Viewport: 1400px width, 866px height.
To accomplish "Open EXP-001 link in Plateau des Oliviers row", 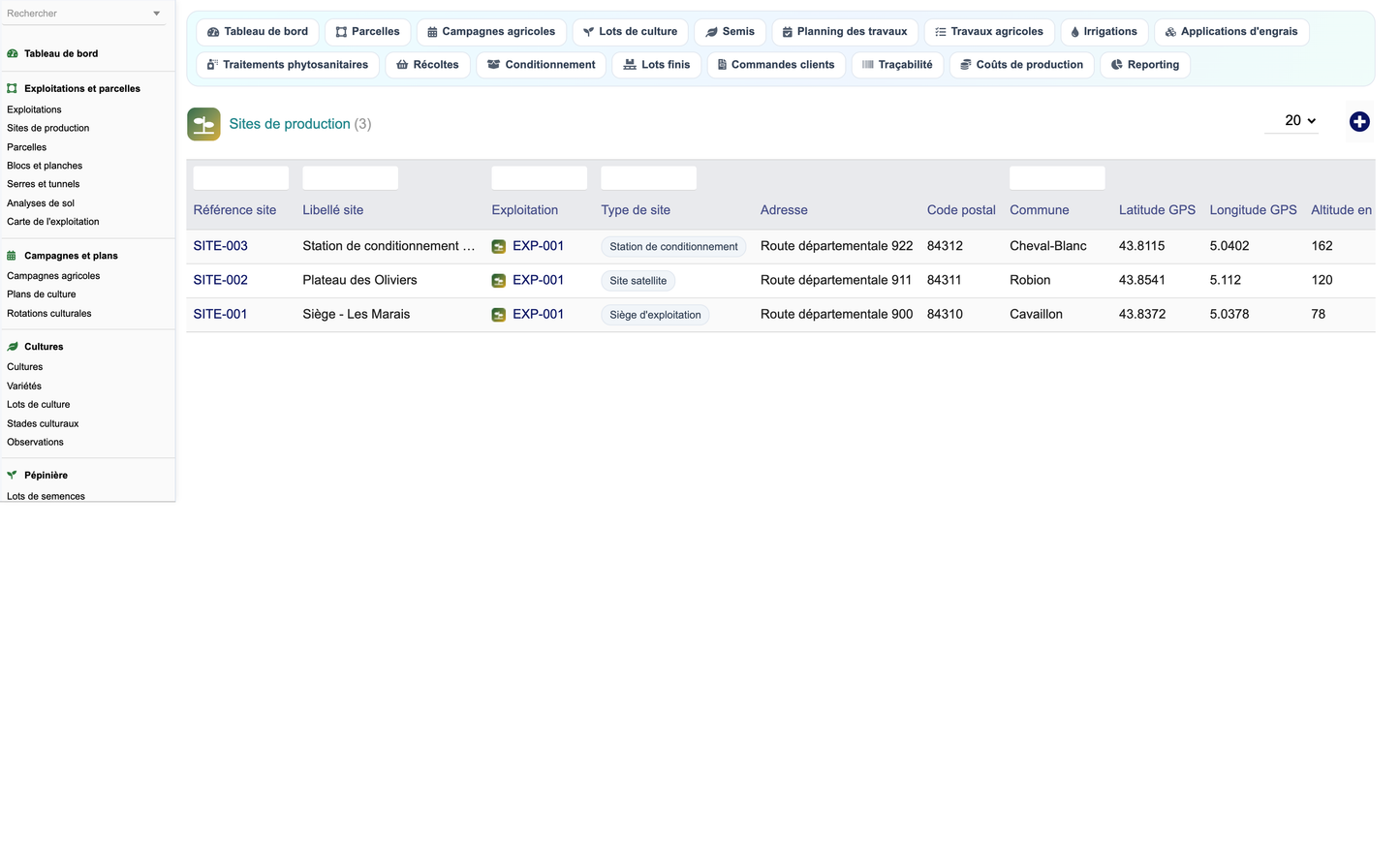I will (x=539, y=280).
